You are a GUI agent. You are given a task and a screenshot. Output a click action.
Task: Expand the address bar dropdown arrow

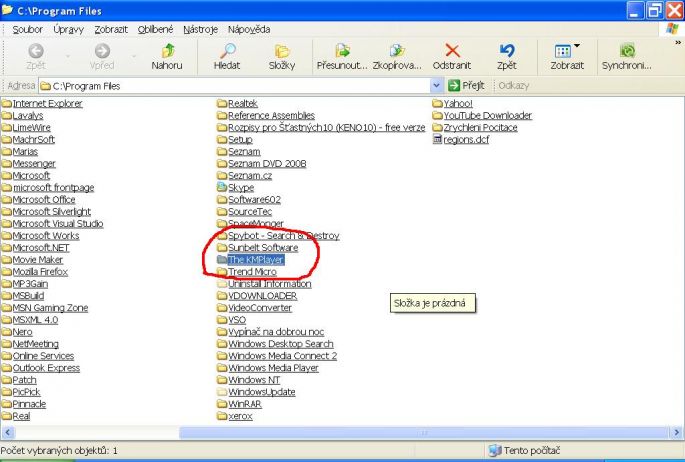click(x=436, y=86)
